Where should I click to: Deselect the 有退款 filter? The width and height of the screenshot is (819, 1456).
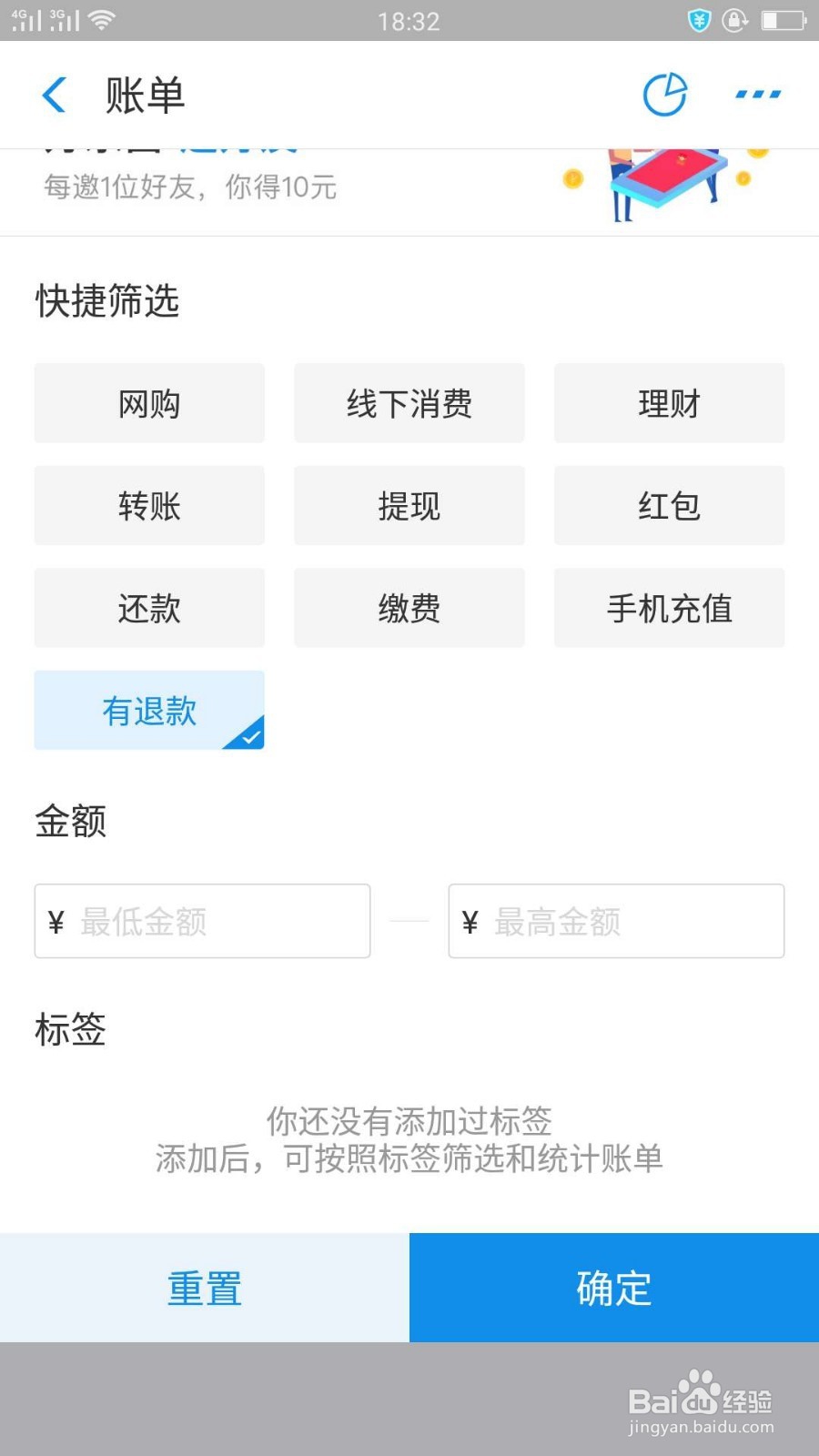(x=149, y=711)
